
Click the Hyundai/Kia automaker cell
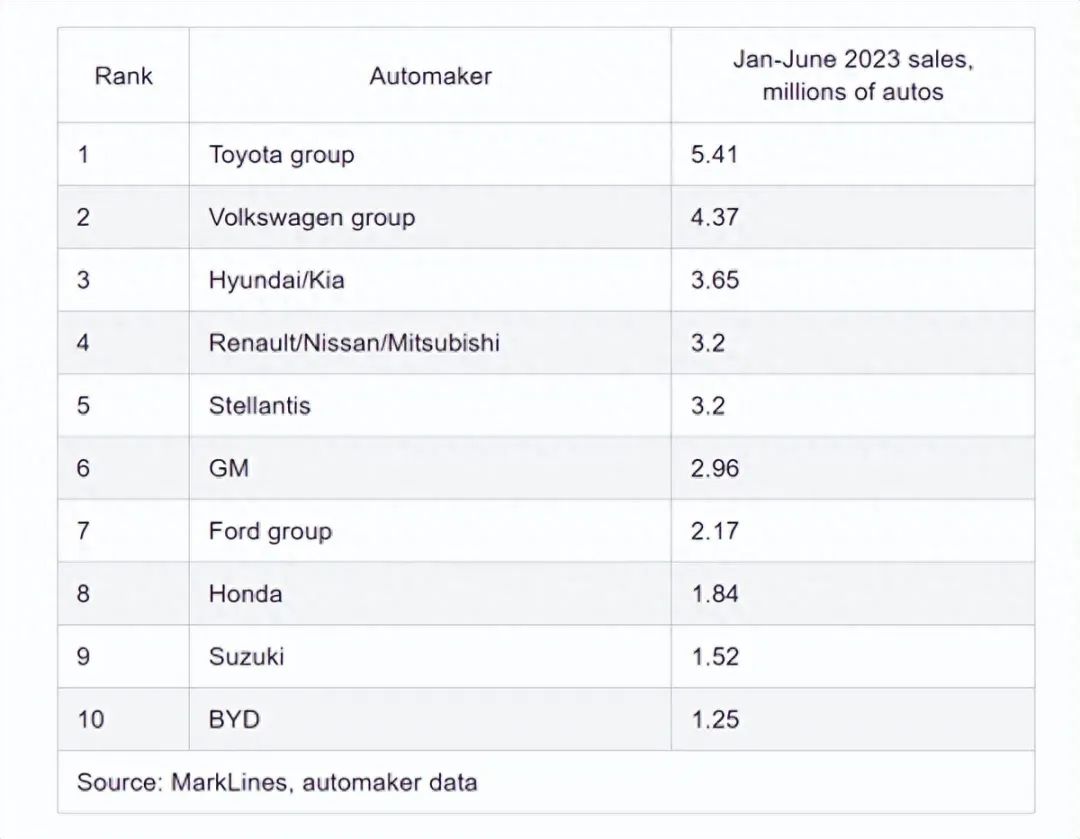pos(276,280)
